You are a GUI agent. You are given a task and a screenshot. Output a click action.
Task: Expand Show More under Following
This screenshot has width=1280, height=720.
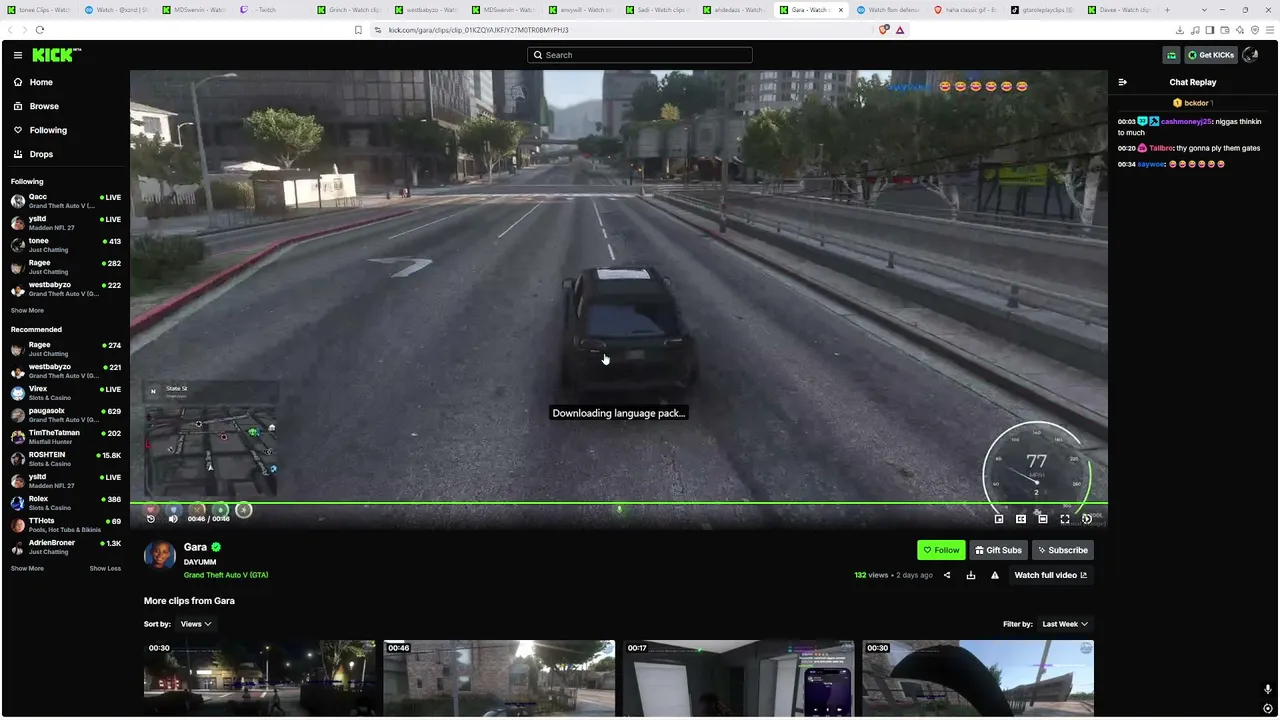pyautogui.click(x=27, y=311)
